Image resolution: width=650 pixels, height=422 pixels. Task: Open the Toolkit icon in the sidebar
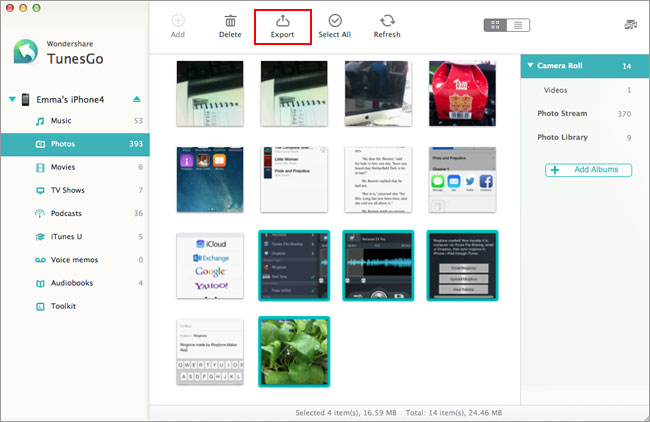[x=40, y=307]
